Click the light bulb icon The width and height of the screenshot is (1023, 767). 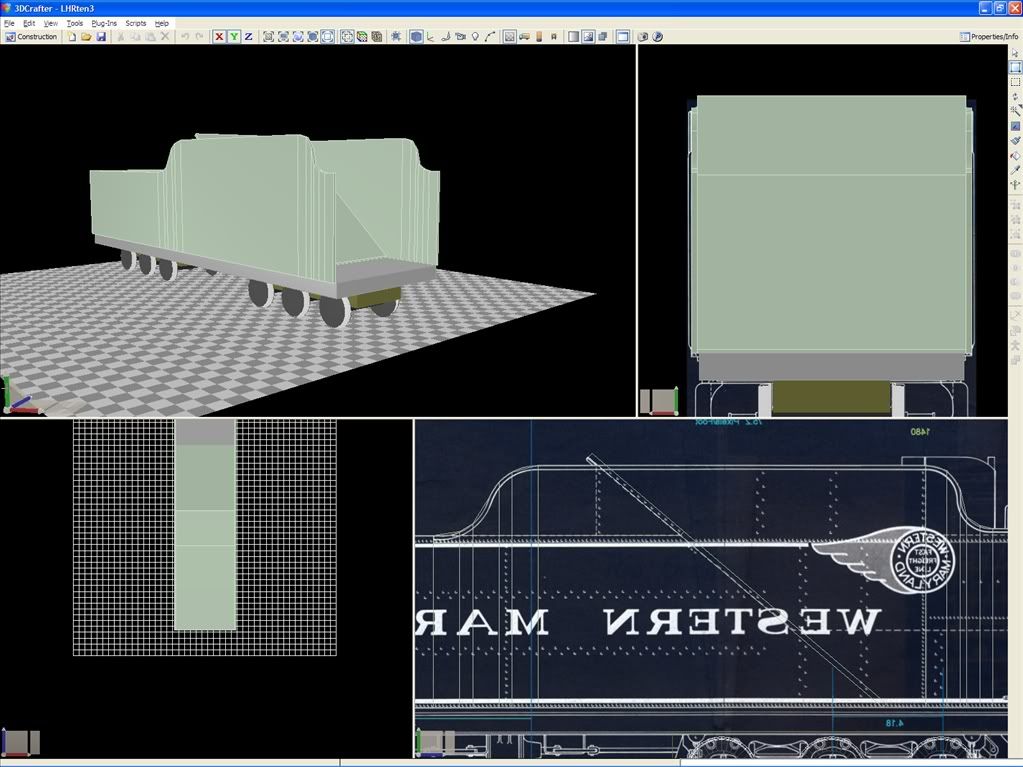pos(476,37)
